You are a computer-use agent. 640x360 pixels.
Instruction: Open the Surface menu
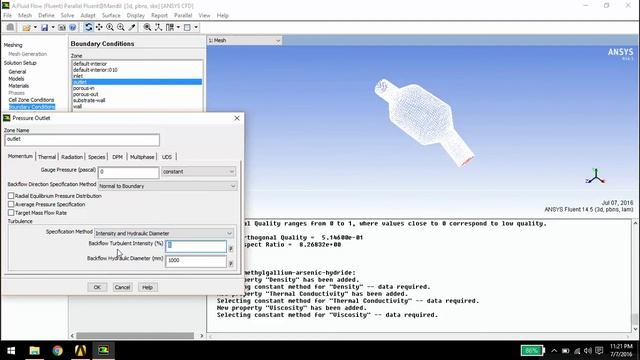(111, 16)
